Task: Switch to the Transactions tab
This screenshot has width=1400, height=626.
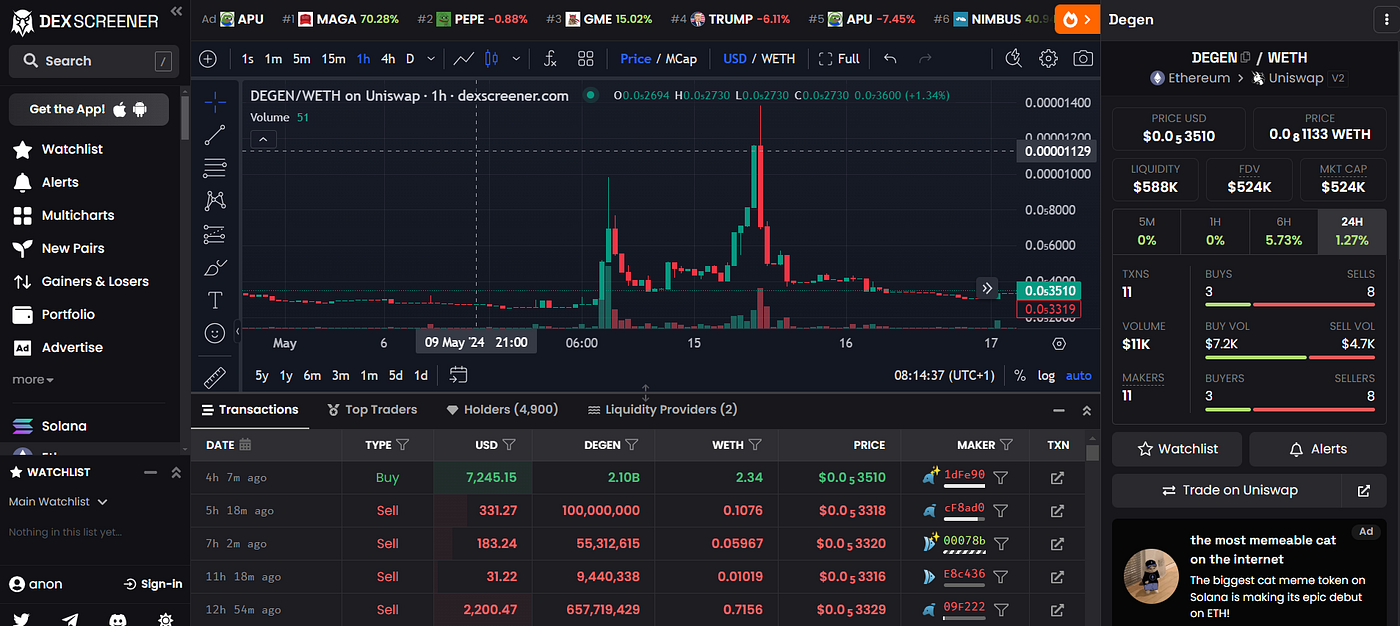Action: (x=250, y=410)
